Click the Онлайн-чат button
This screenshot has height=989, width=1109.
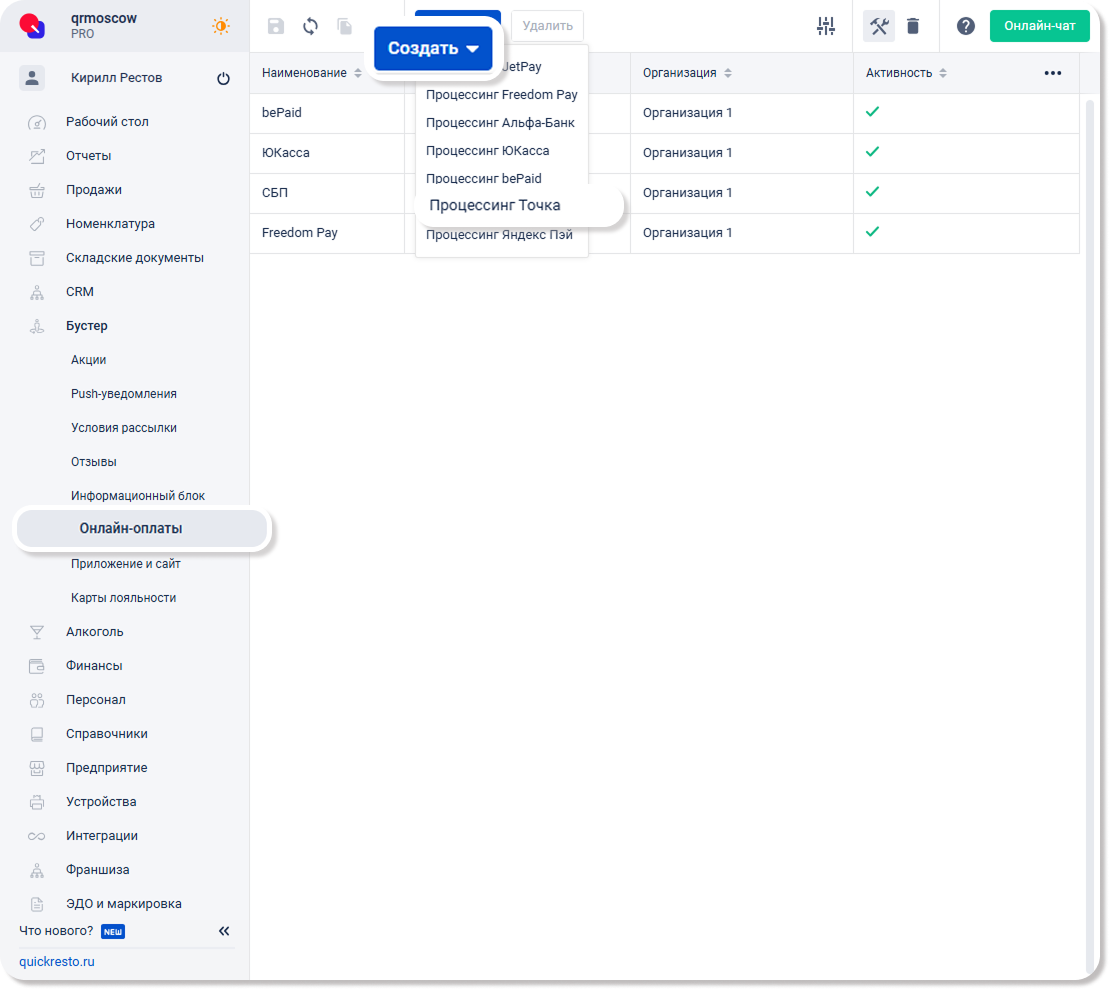[1039, 26]
